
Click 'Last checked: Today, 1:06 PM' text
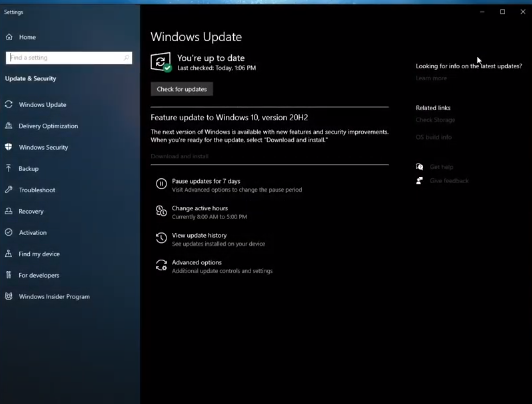(x=217, y=68)
